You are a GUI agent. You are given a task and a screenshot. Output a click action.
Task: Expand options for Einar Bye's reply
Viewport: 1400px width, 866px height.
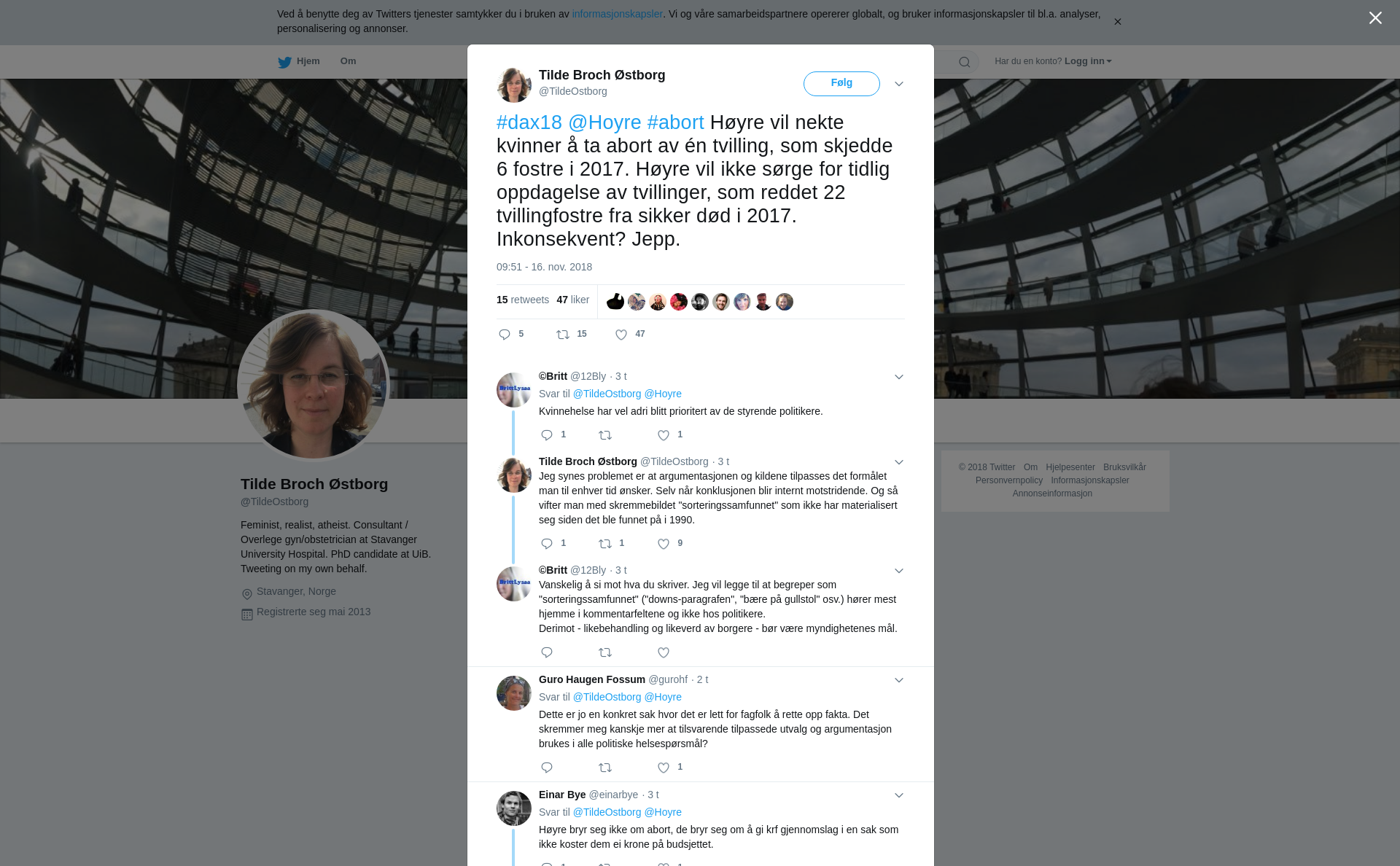[899, 795]
